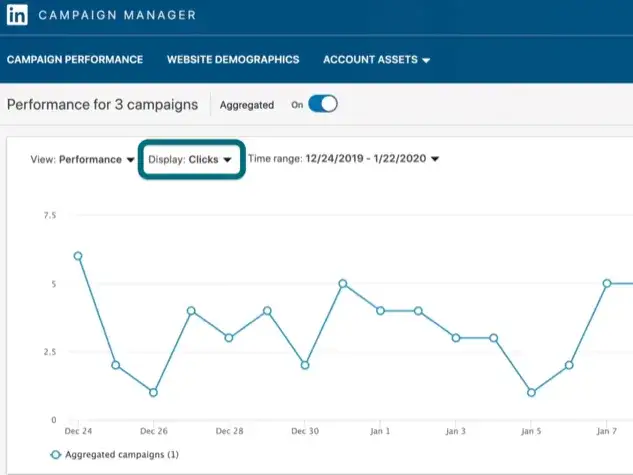Click the Aggregated campaigns (1) legend label
633x475 pixels.
point(121,455)
